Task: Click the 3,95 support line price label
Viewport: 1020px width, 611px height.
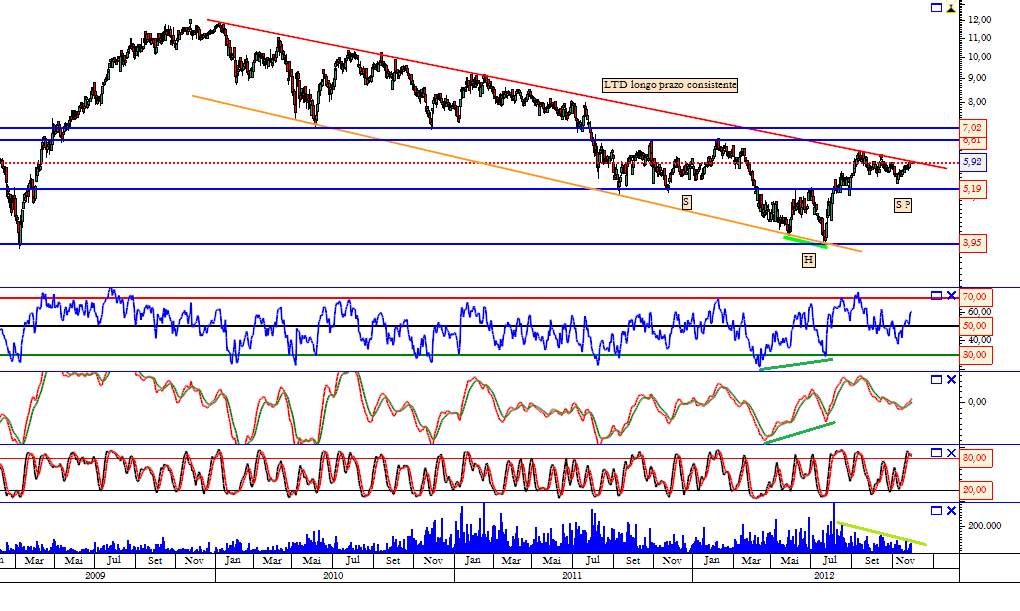Action: (x=973, y=243)
